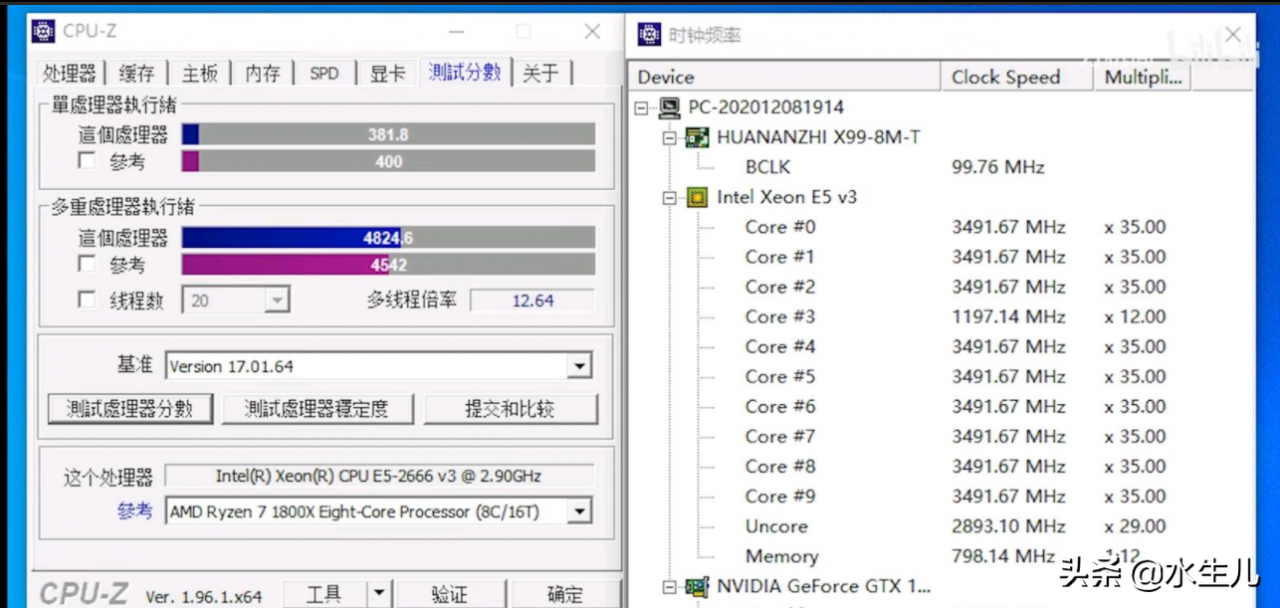Switch to the 处理器 tab
The height and width of the screenshot is (608, 1280).
69,73
